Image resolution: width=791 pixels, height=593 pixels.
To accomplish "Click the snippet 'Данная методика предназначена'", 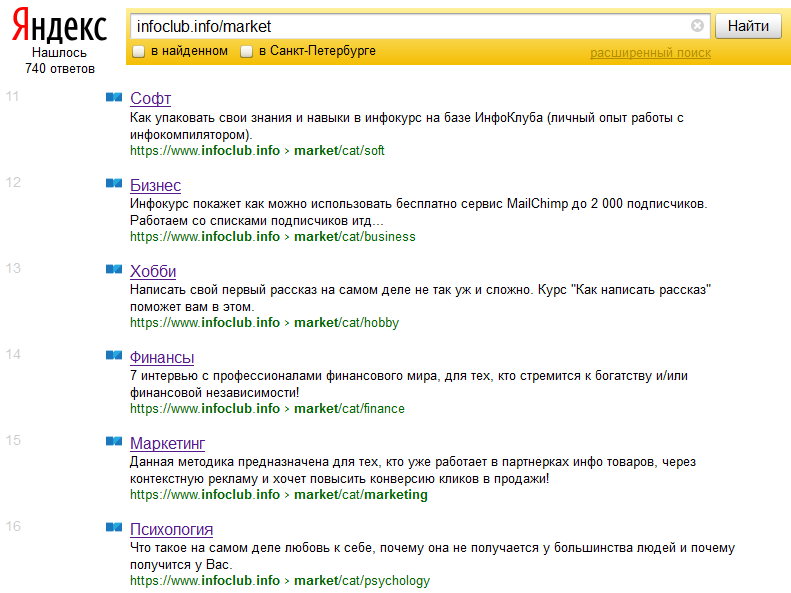I will (x=413, y=470).
